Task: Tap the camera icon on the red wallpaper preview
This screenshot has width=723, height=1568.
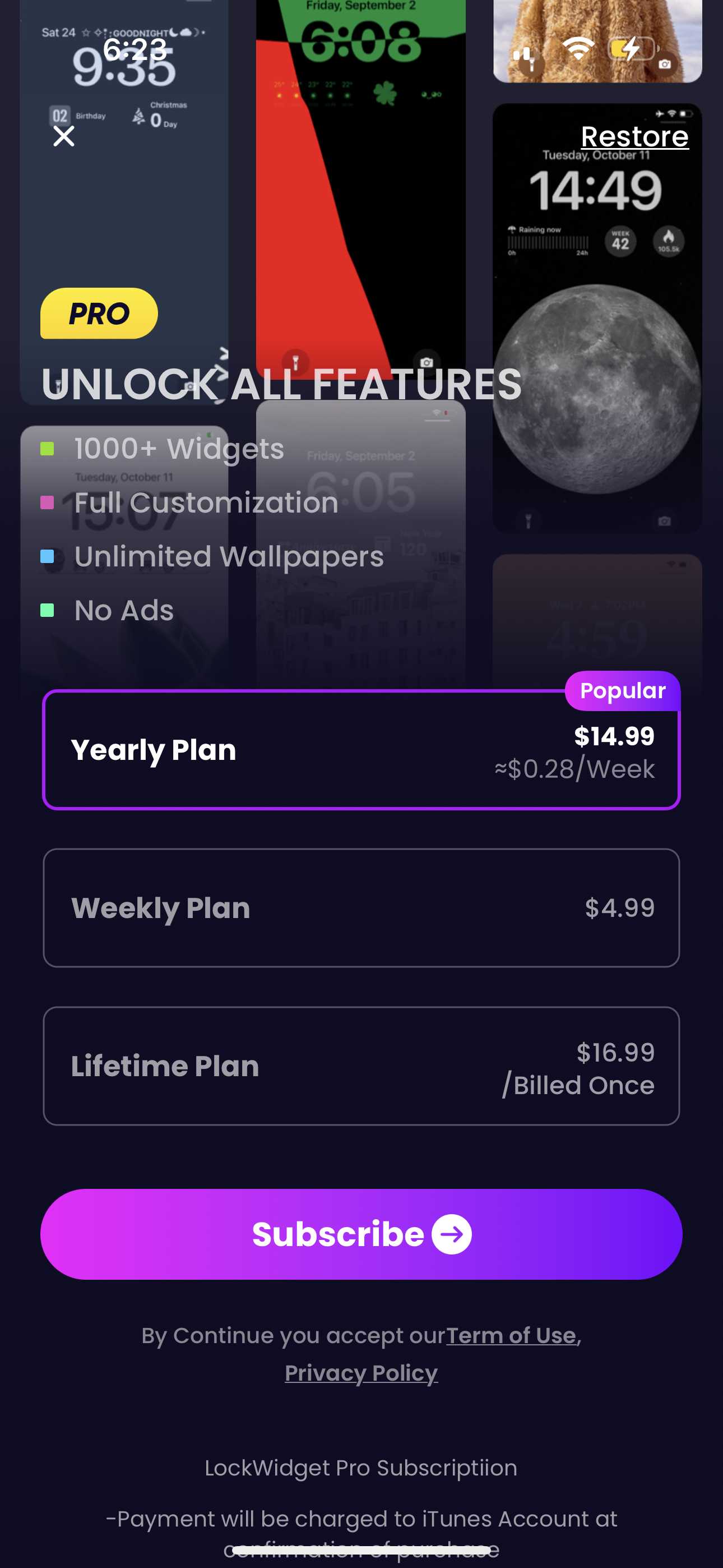Action: (427, 362)
